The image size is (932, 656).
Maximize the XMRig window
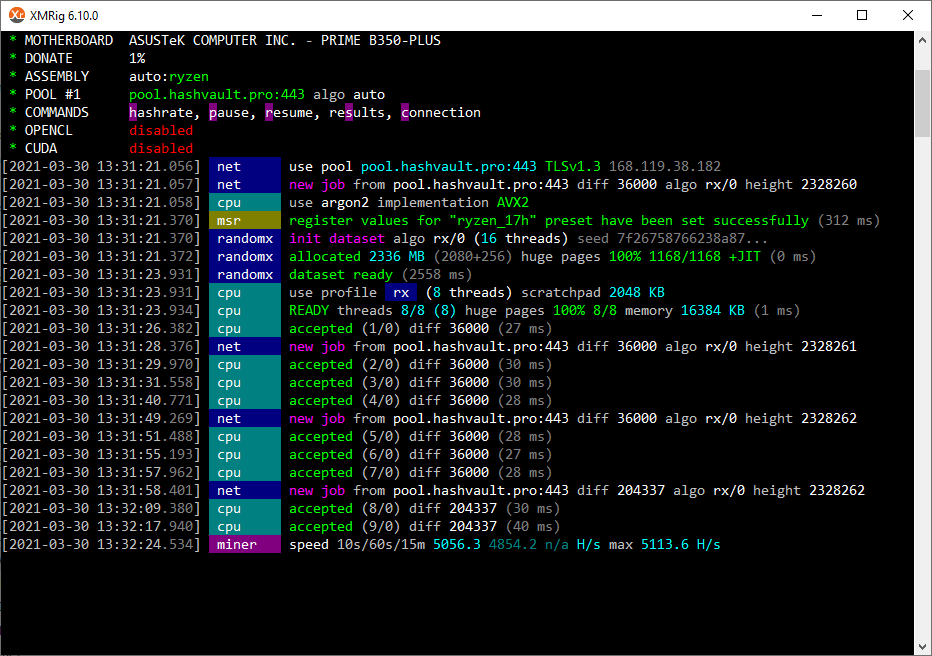tap(862, 15)
